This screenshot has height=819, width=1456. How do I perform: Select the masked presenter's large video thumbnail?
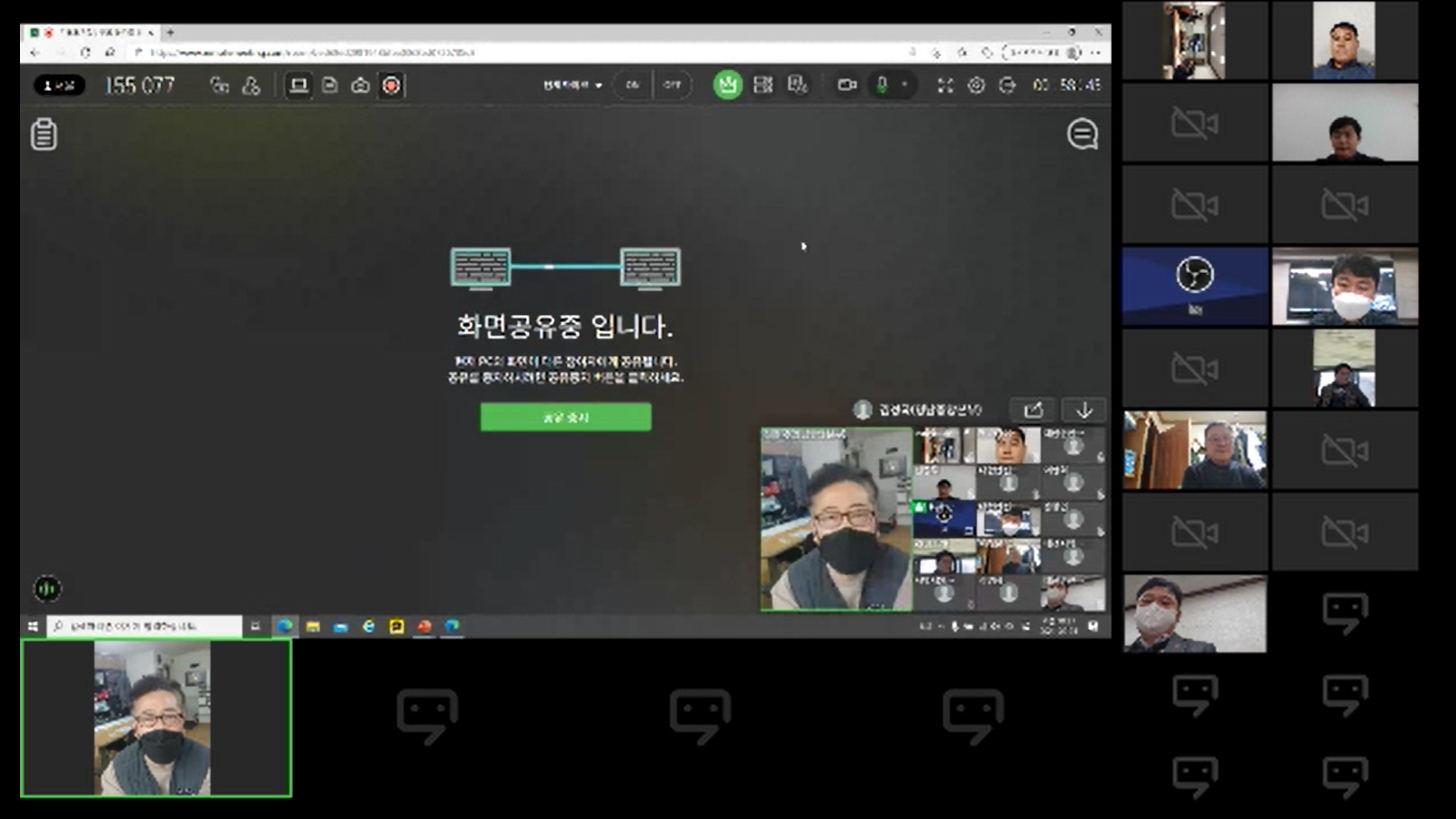[x=836, y=520]
